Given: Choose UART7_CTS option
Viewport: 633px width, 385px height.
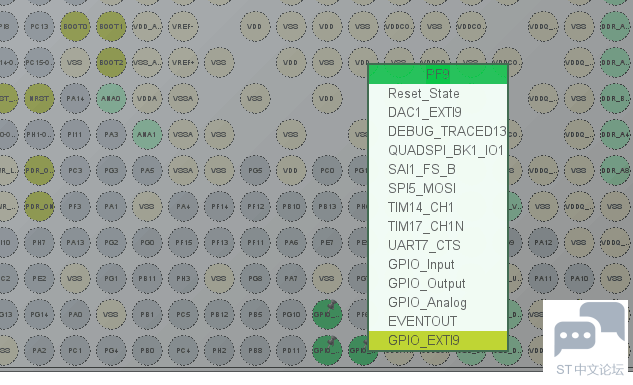Looking at the screenshot, I should (x=438, y=245).
